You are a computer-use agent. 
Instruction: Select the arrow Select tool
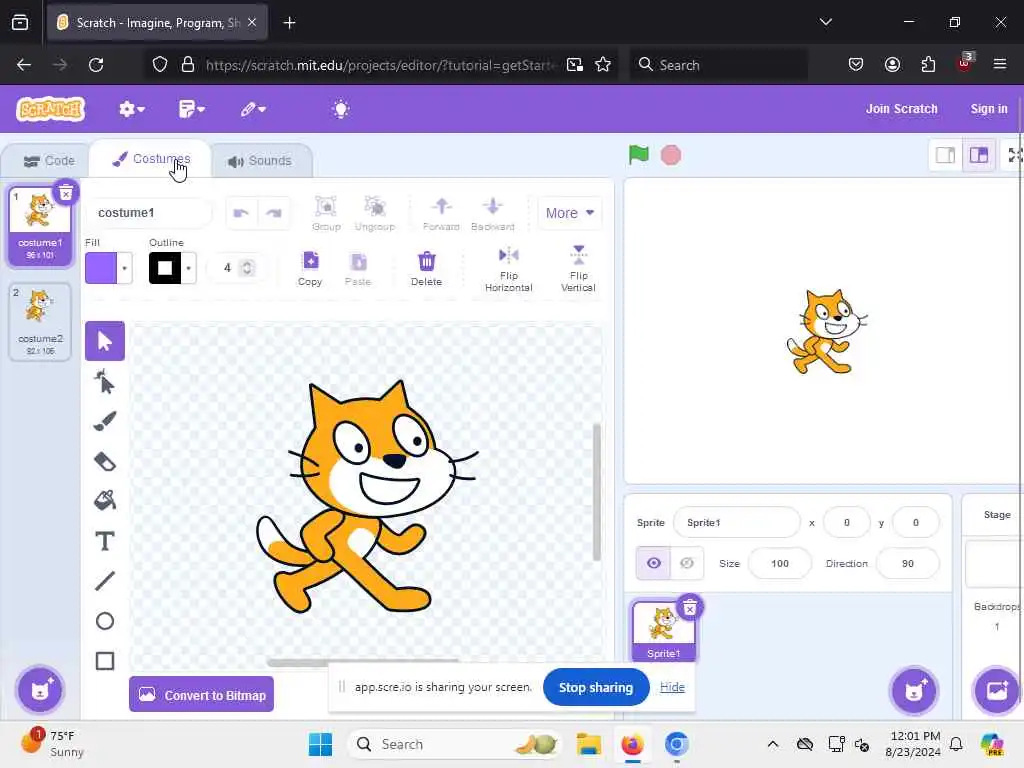point(104,341)
